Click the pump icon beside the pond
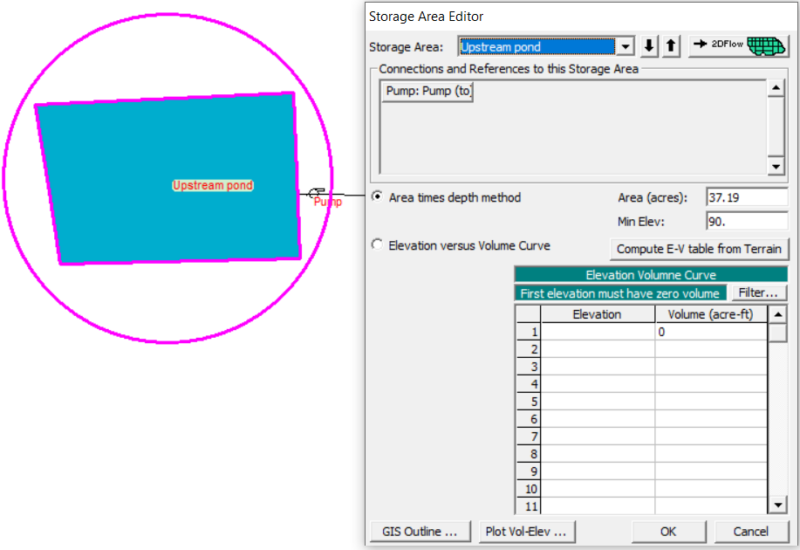The height and width of the screenshot is (550, 800). tap(316, 192)
